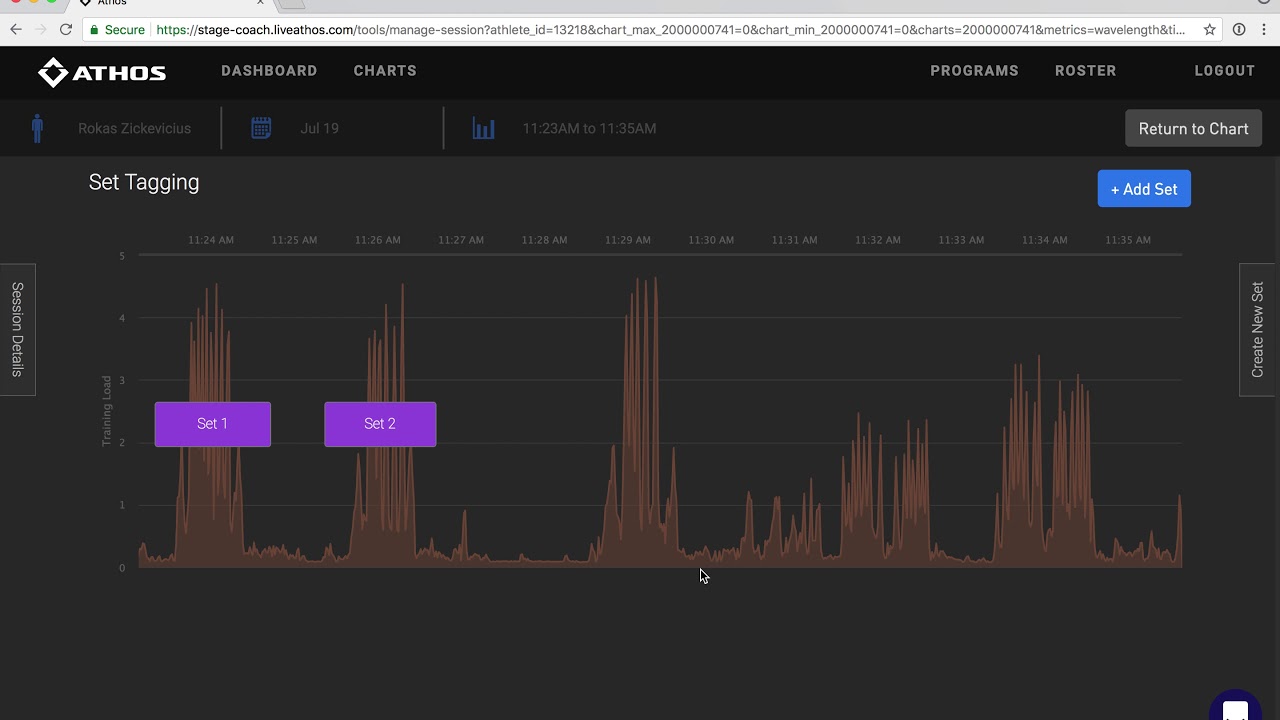Log out using the Logout link
The image size is (1280, 720).
pos(1224,71)
